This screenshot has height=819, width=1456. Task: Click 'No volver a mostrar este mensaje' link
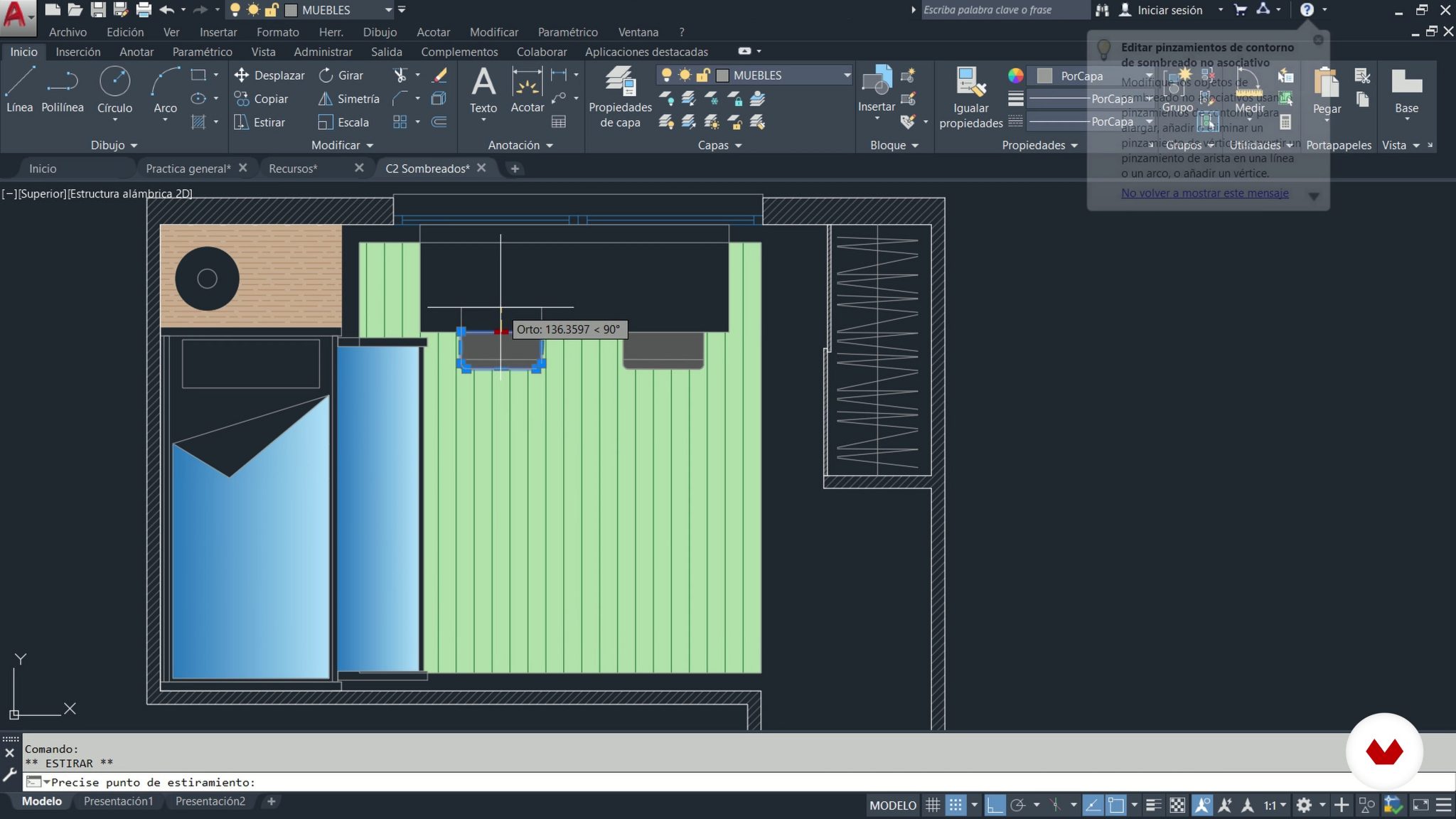1204,193
